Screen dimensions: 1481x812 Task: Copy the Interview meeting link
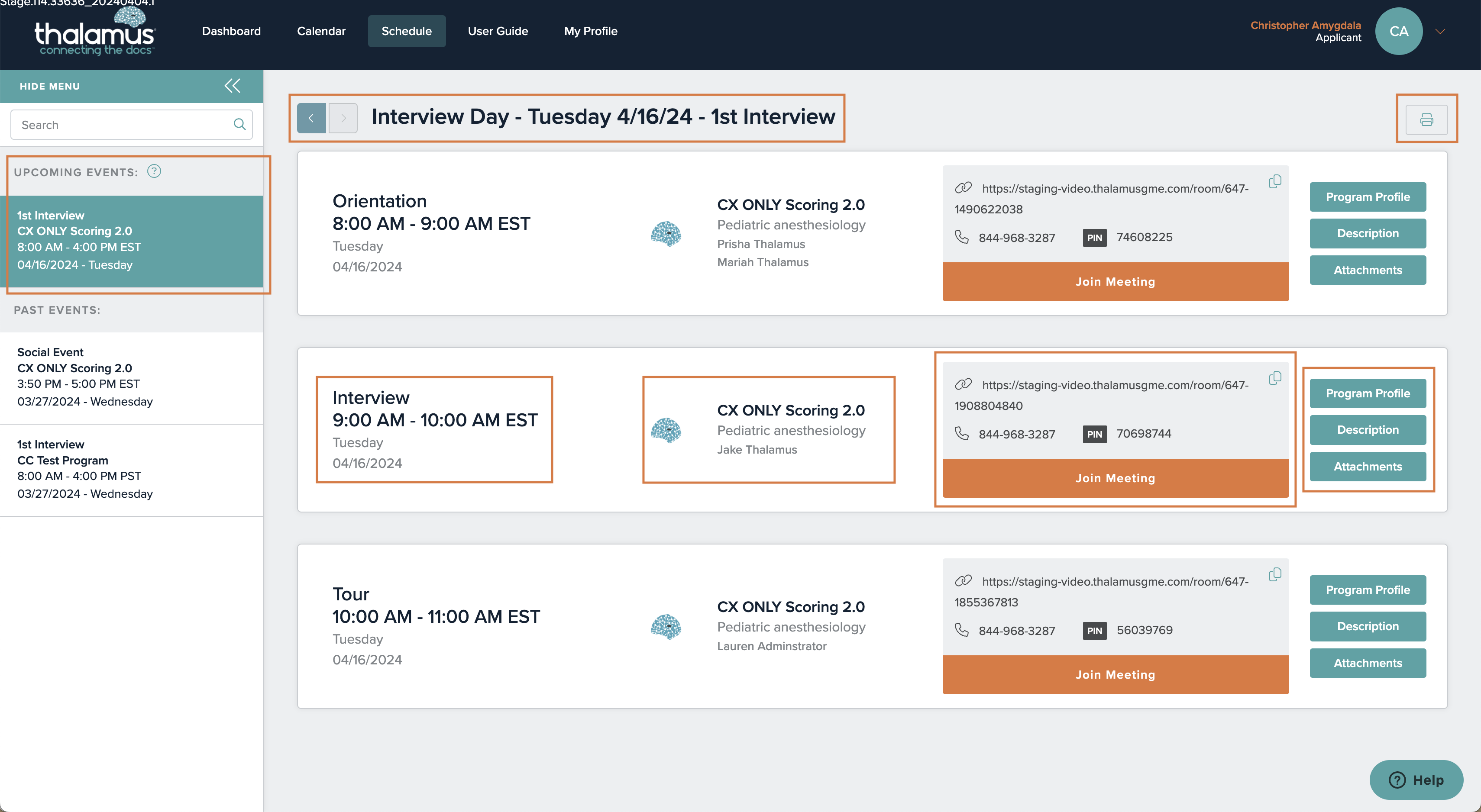[x=1274, y=378]
